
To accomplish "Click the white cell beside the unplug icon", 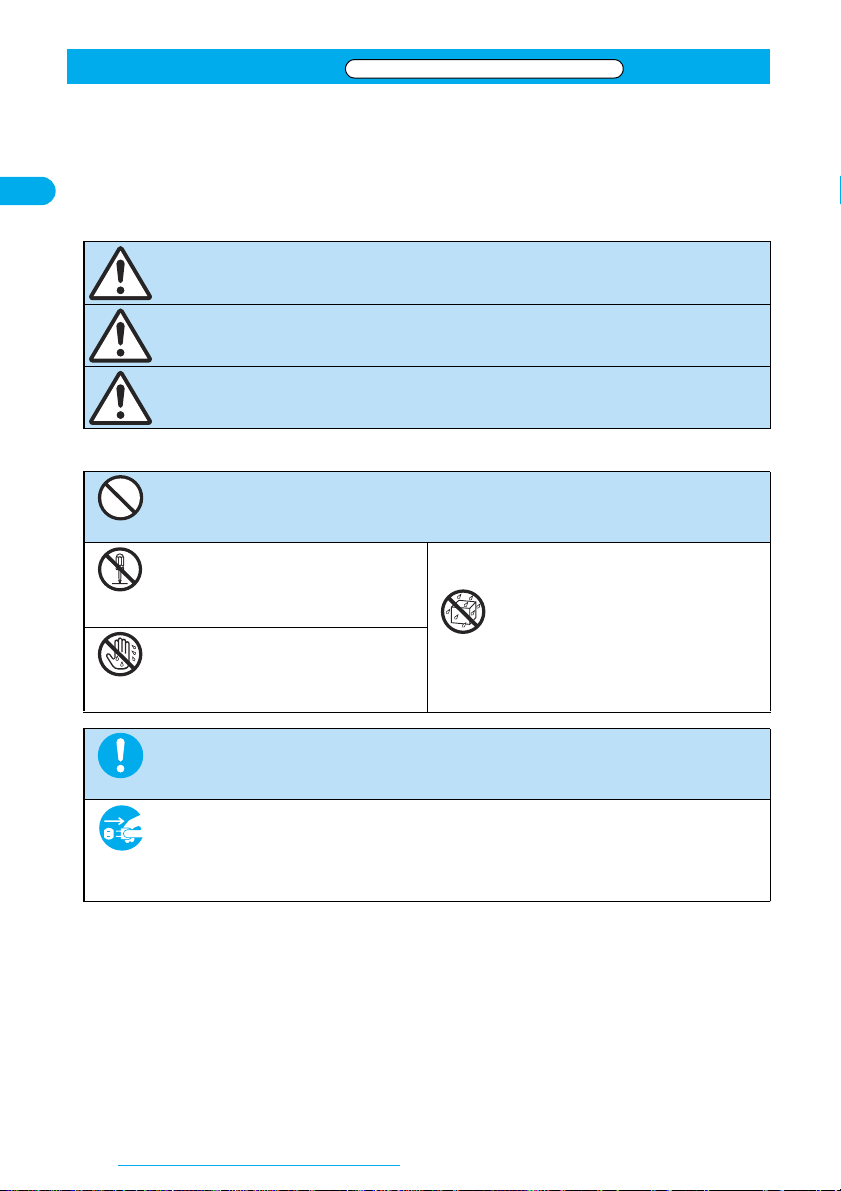I will [457, 850].
